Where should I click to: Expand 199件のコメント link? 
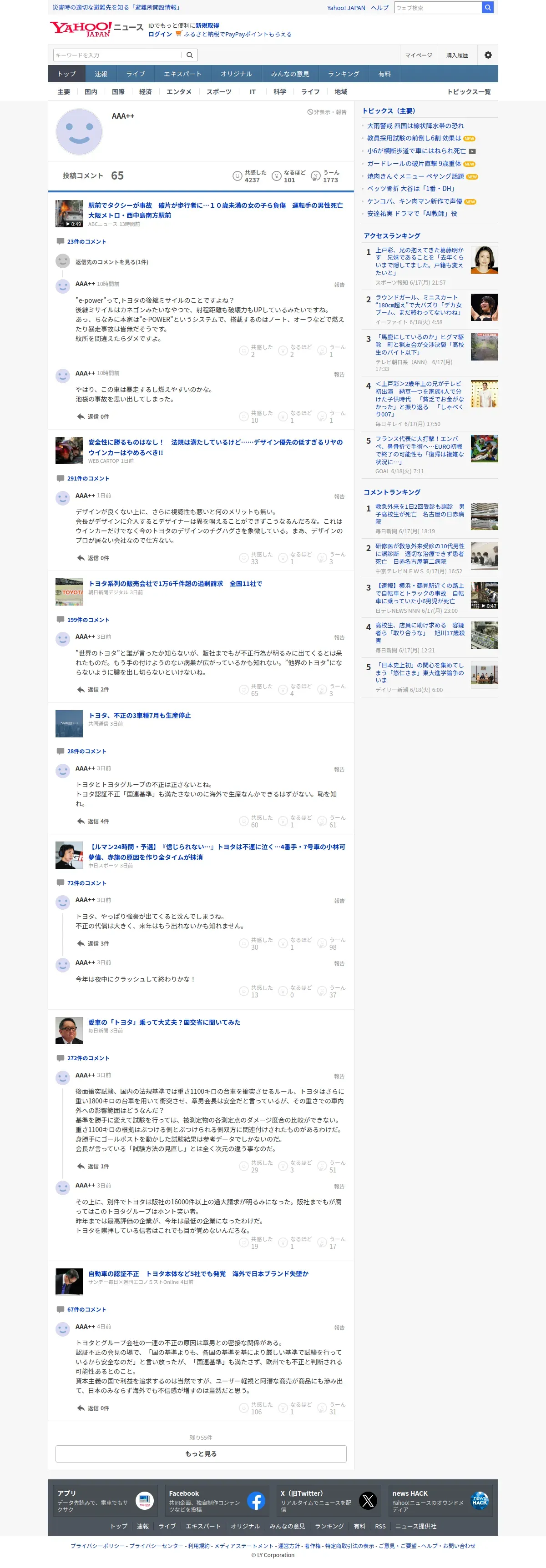point(88,620)
